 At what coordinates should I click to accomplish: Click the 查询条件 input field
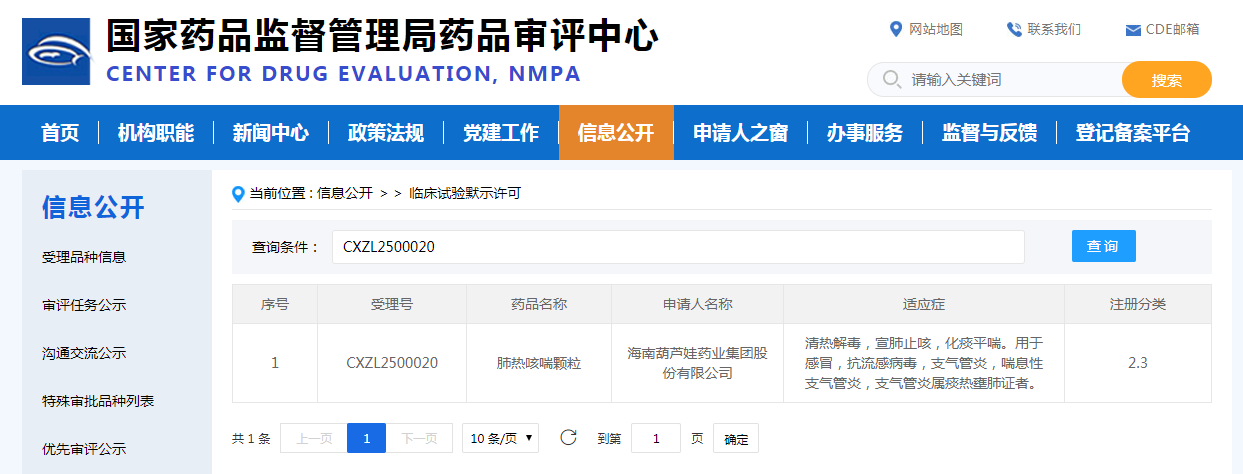pos(677,247)
